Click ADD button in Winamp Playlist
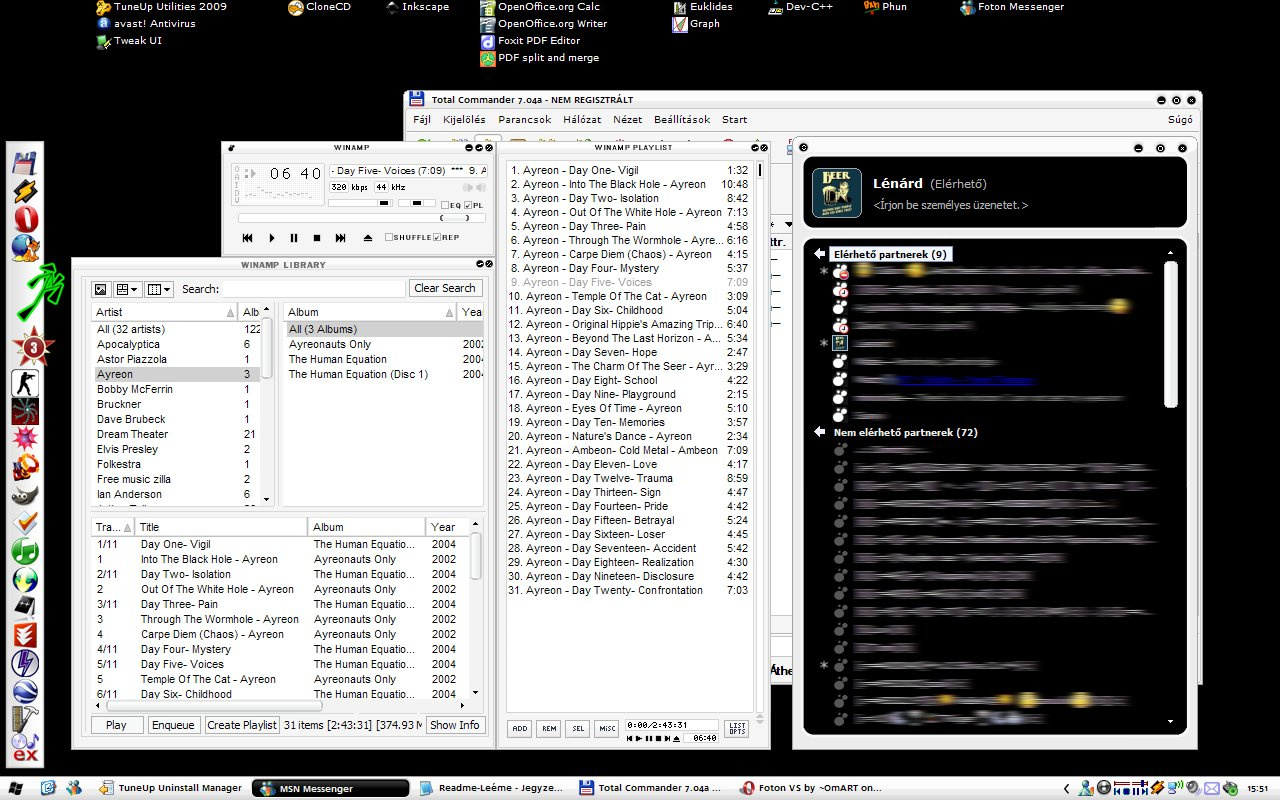Screen dimensions: 1280x800 tap(520, 729)
